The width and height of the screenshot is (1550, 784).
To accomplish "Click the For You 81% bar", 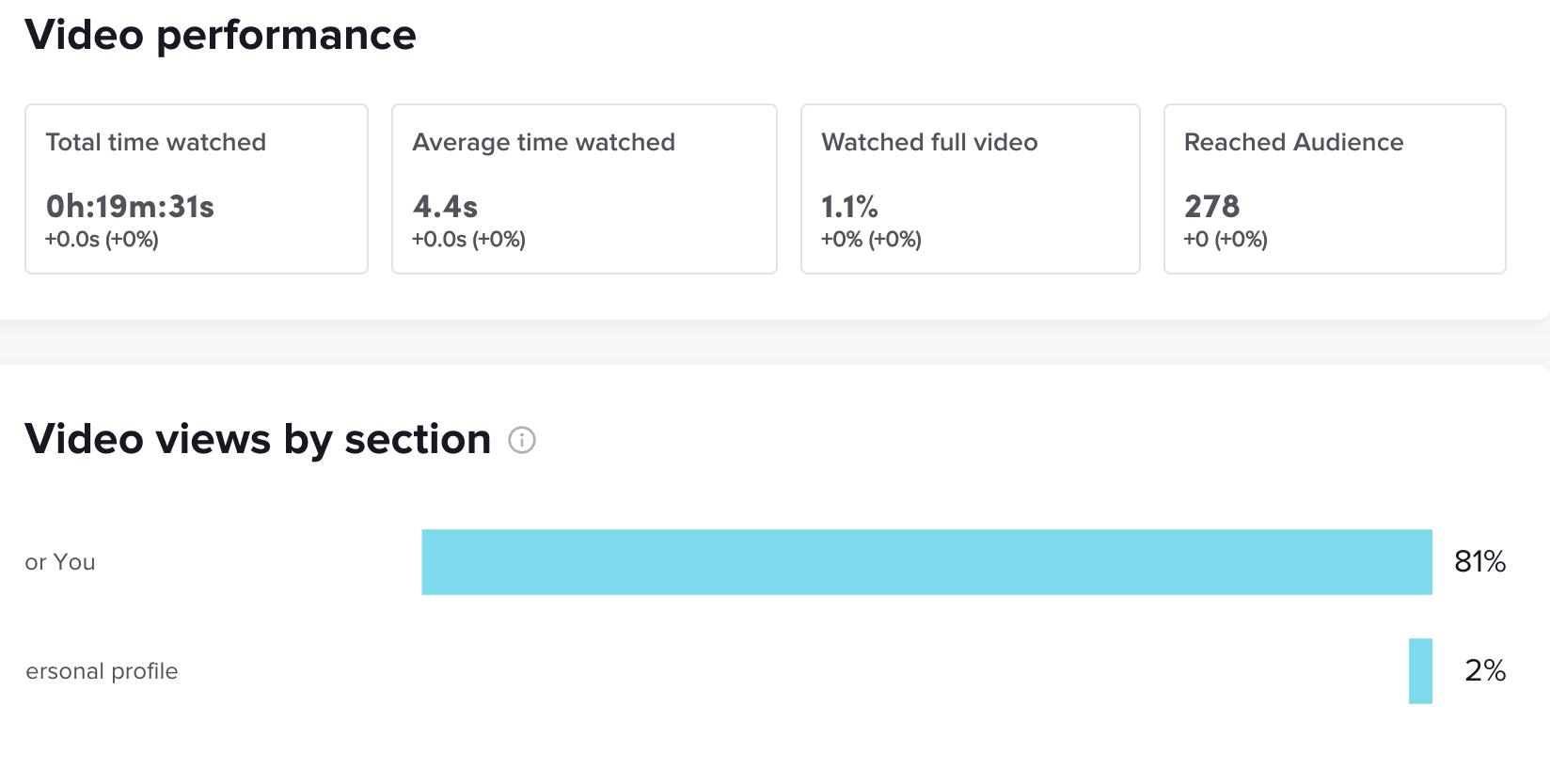I will (926, 562).
